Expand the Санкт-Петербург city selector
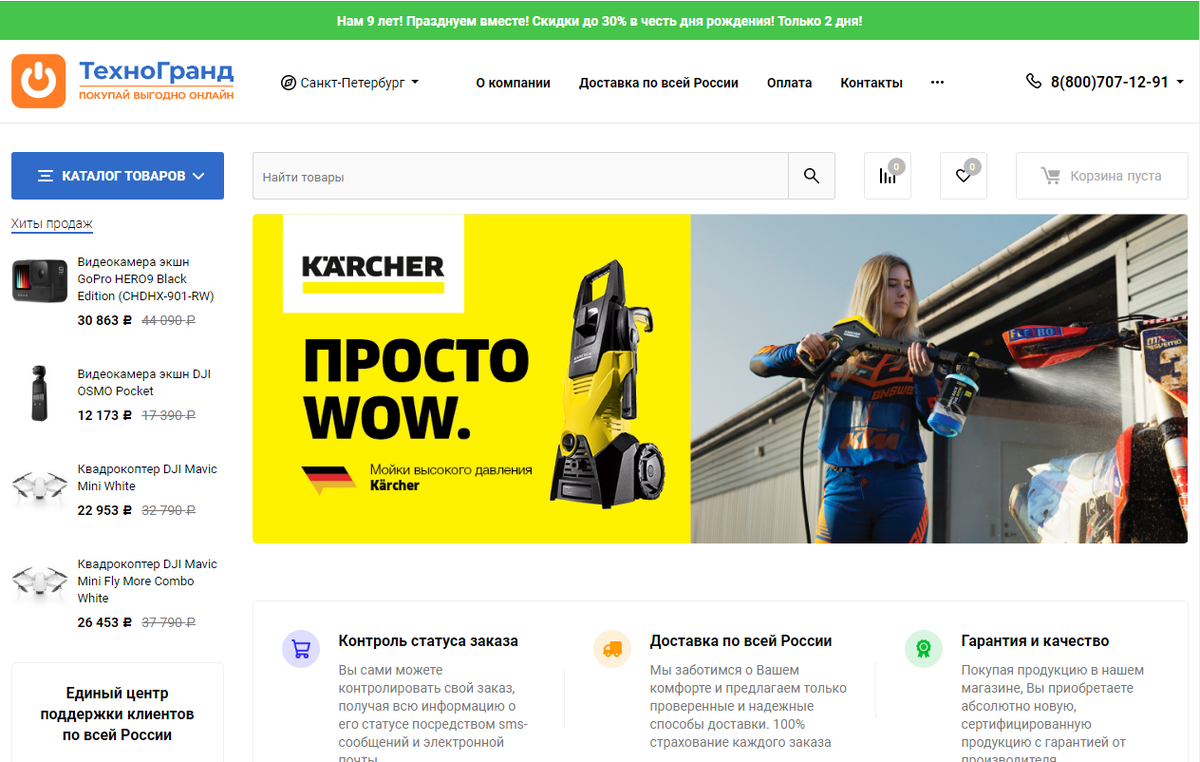Image resolution: width=1200 pixels, height=762 pixels. [x=350, y=83]
